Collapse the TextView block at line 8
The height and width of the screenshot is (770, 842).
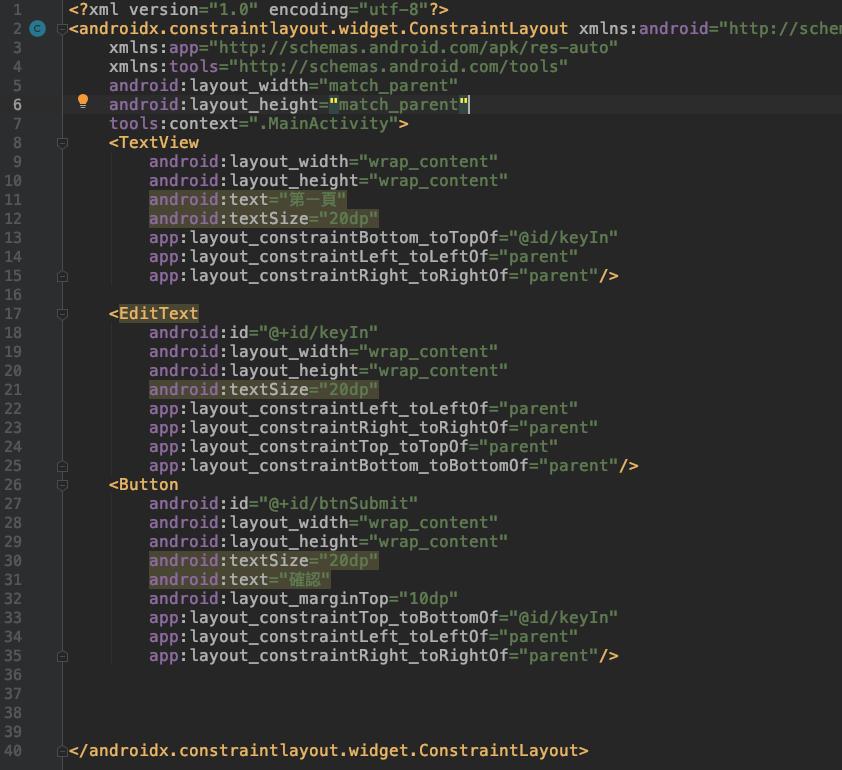[62, 143]
